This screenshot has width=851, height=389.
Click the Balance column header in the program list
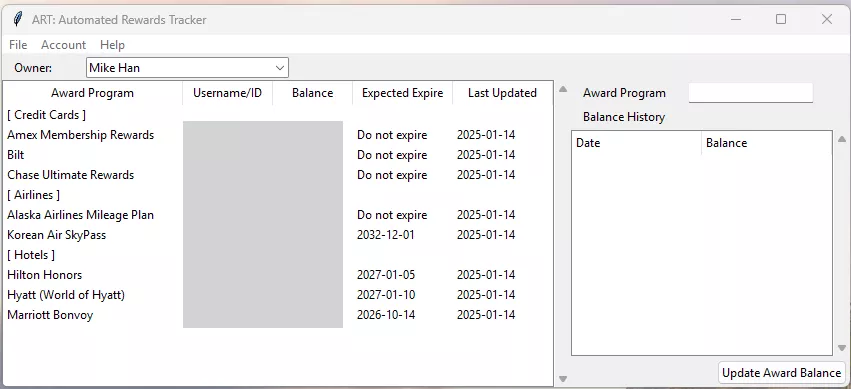[x=313, y=93]
